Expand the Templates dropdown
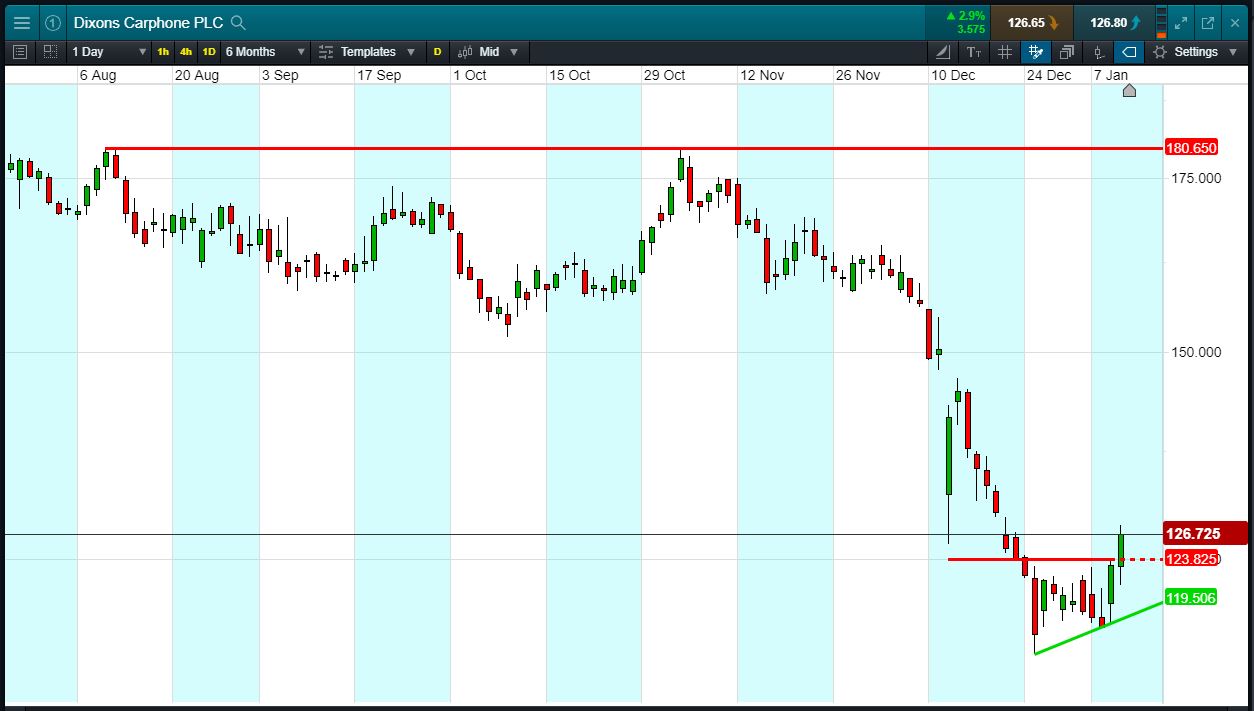Viewport: 1254px width, 711px height. pyautogui.click(x=367, y=52)
